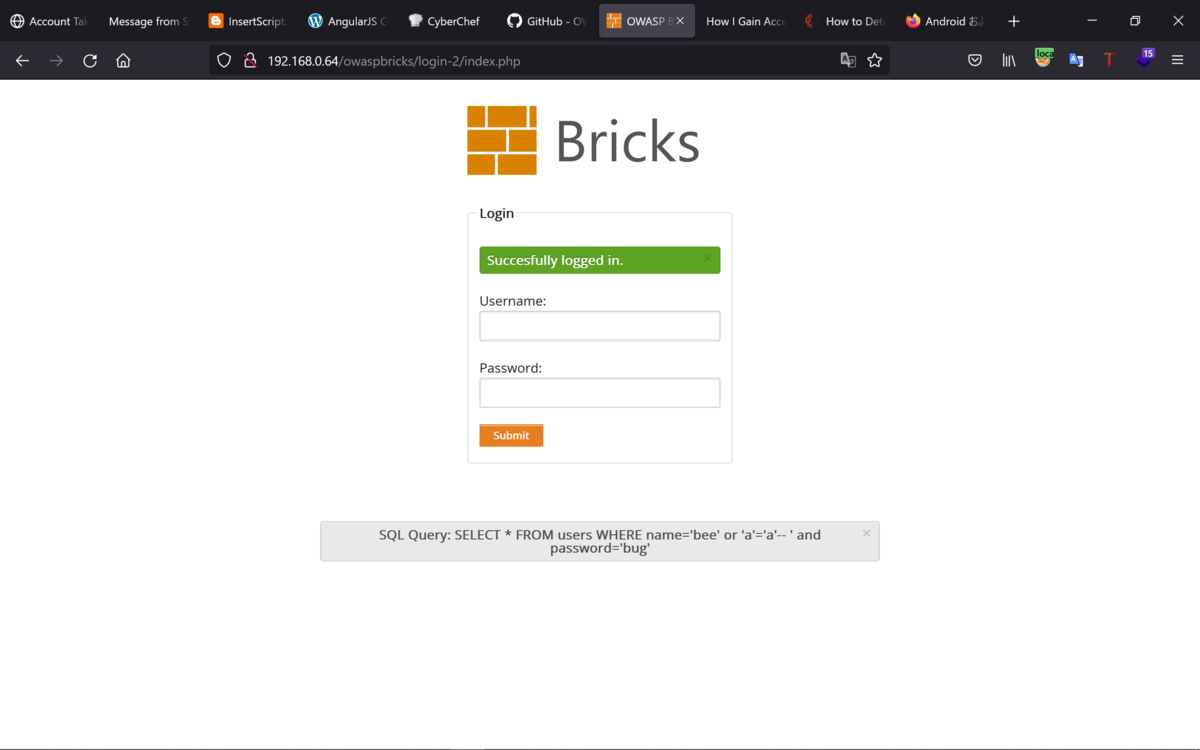Click the Bricks logo brick icon
Screen dimensions: 1200x750
[502, 140]
